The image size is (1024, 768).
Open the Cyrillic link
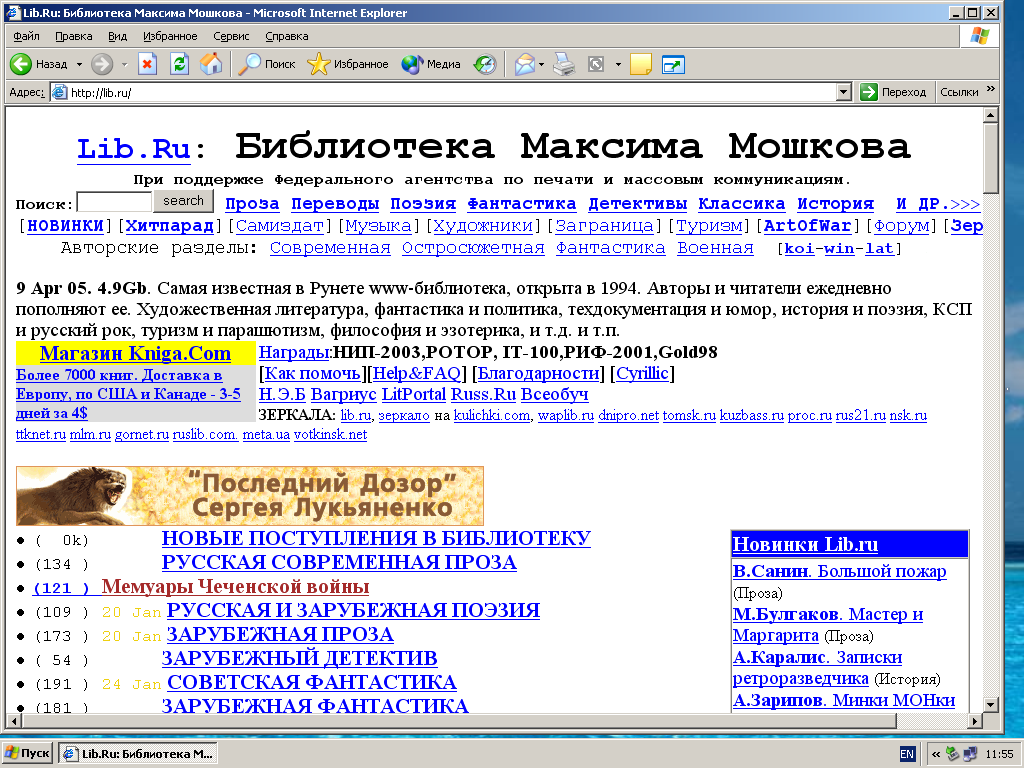[643, 374]
